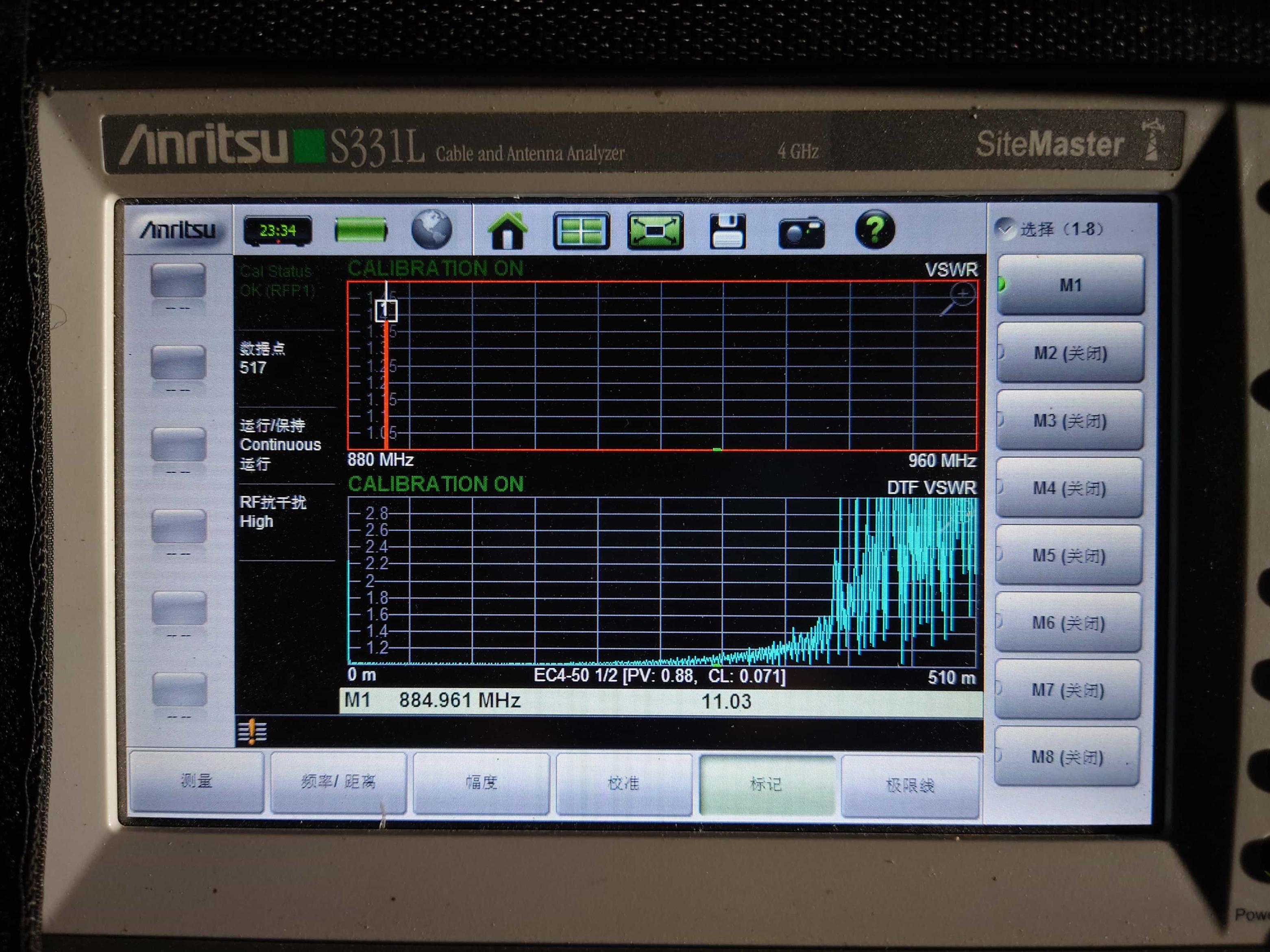Select marker 1 on the VSWR trace
Screen dimensions: 1270x952
386,311
